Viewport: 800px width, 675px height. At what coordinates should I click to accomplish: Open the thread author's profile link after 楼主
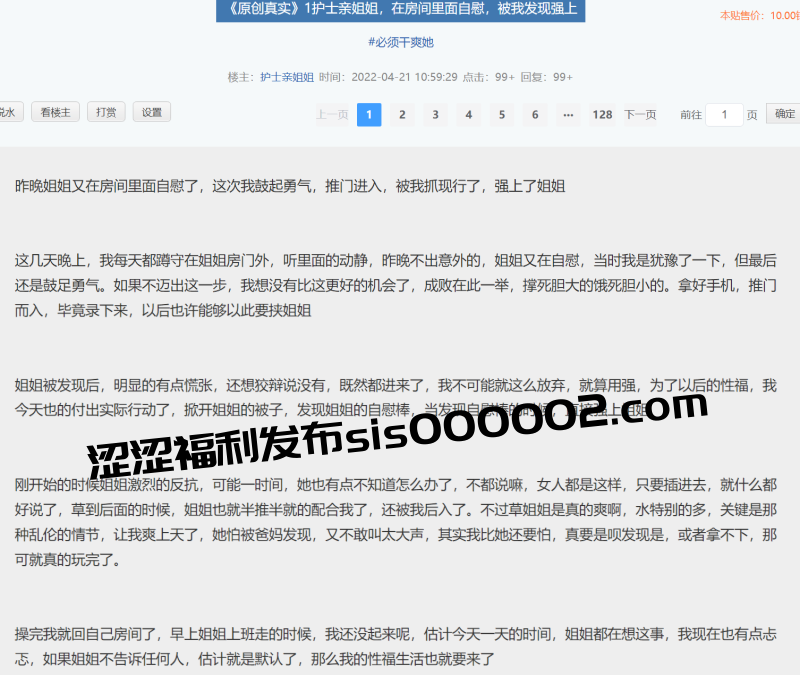tap(287, 77)
